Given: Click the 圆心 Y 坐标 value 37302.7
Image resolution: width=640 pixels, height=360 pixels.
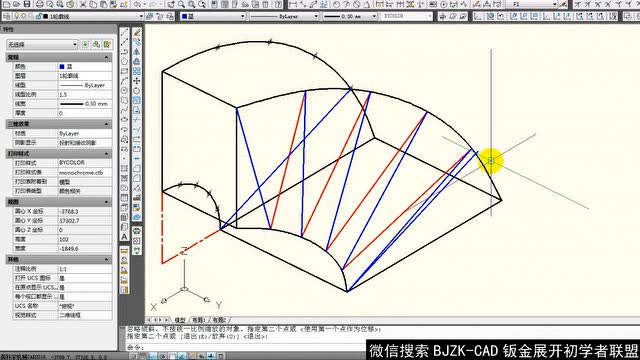Looking at the screenshot, I should [x=85, y=221].
